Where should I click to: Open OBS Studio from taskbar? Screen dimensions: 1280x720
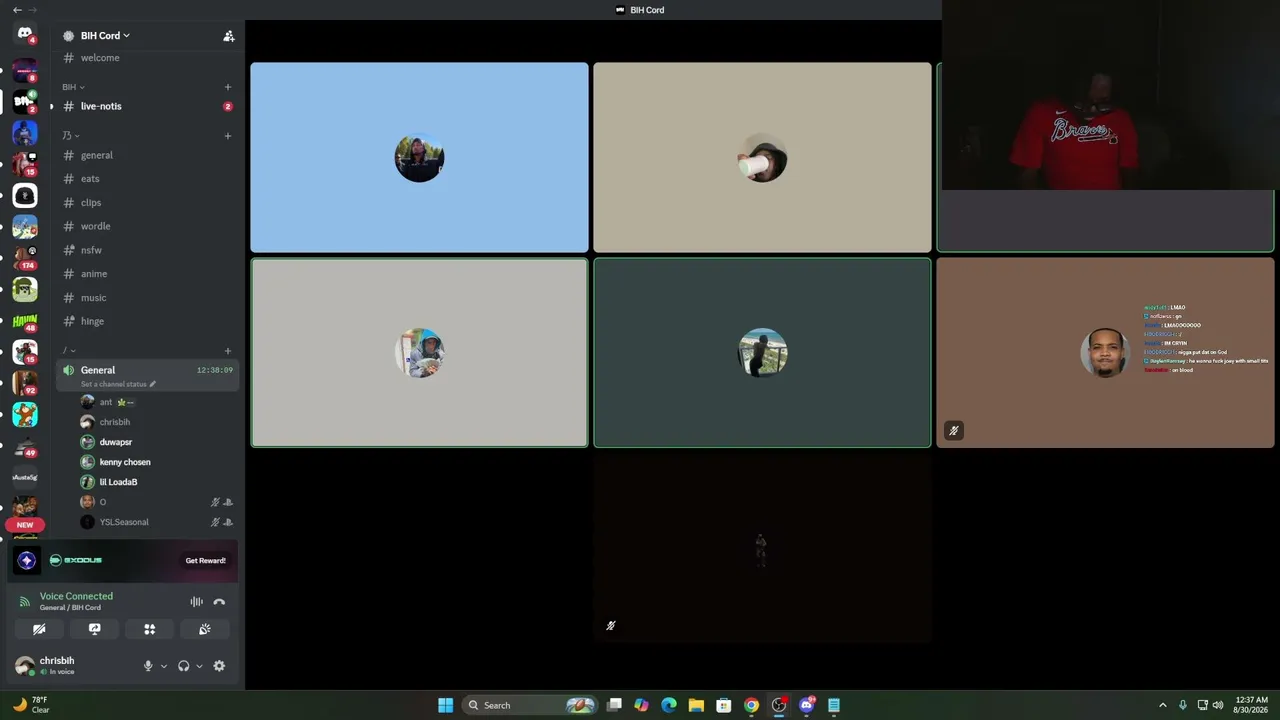point(779,705)
